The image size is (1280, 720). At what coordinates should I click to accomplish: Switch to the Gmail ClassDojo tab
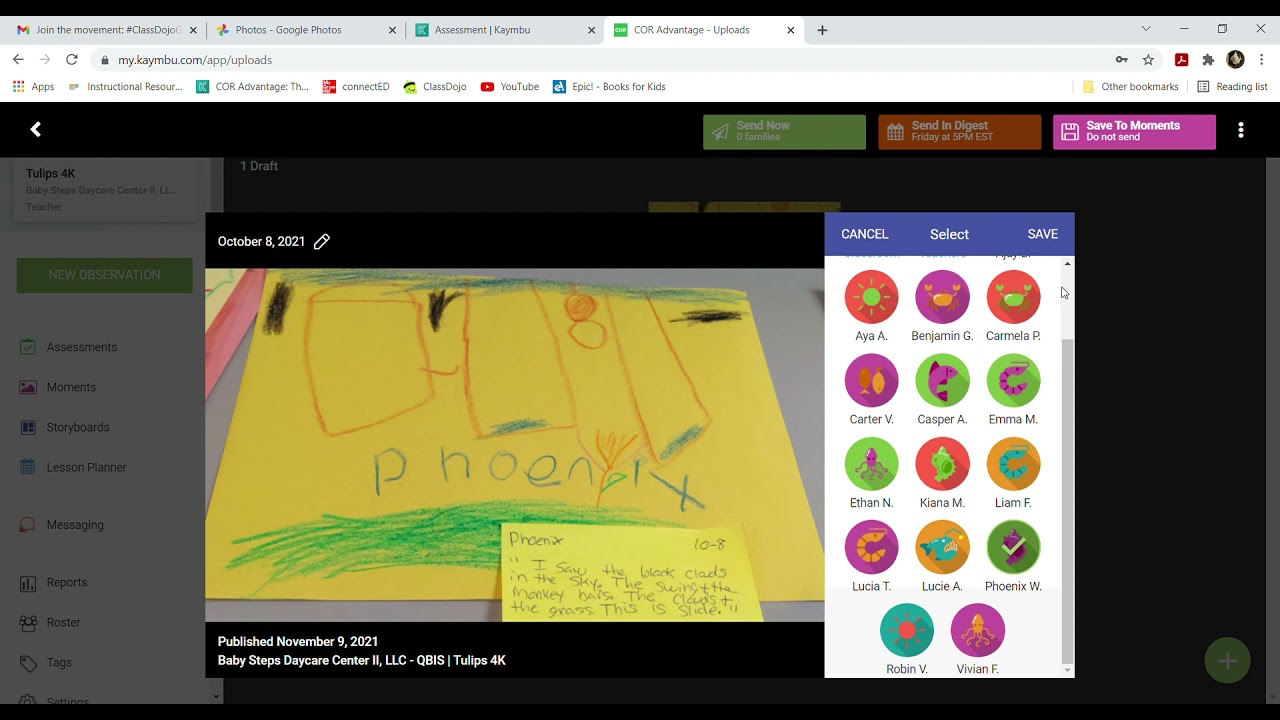tap(107, 30)
